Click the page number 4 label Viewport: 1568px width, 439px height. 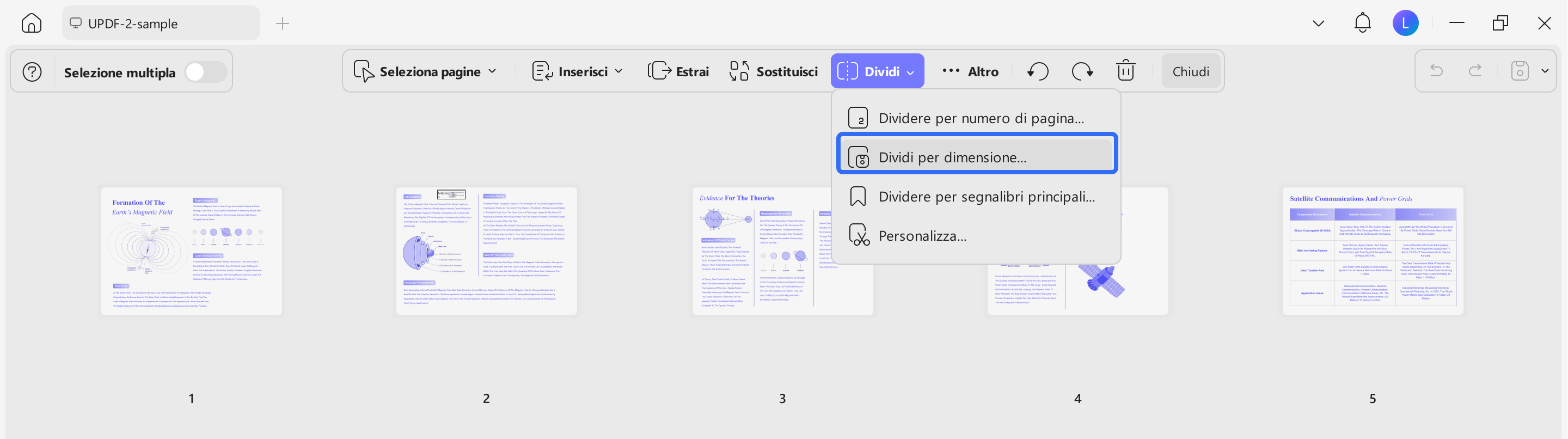[1077, 398]
